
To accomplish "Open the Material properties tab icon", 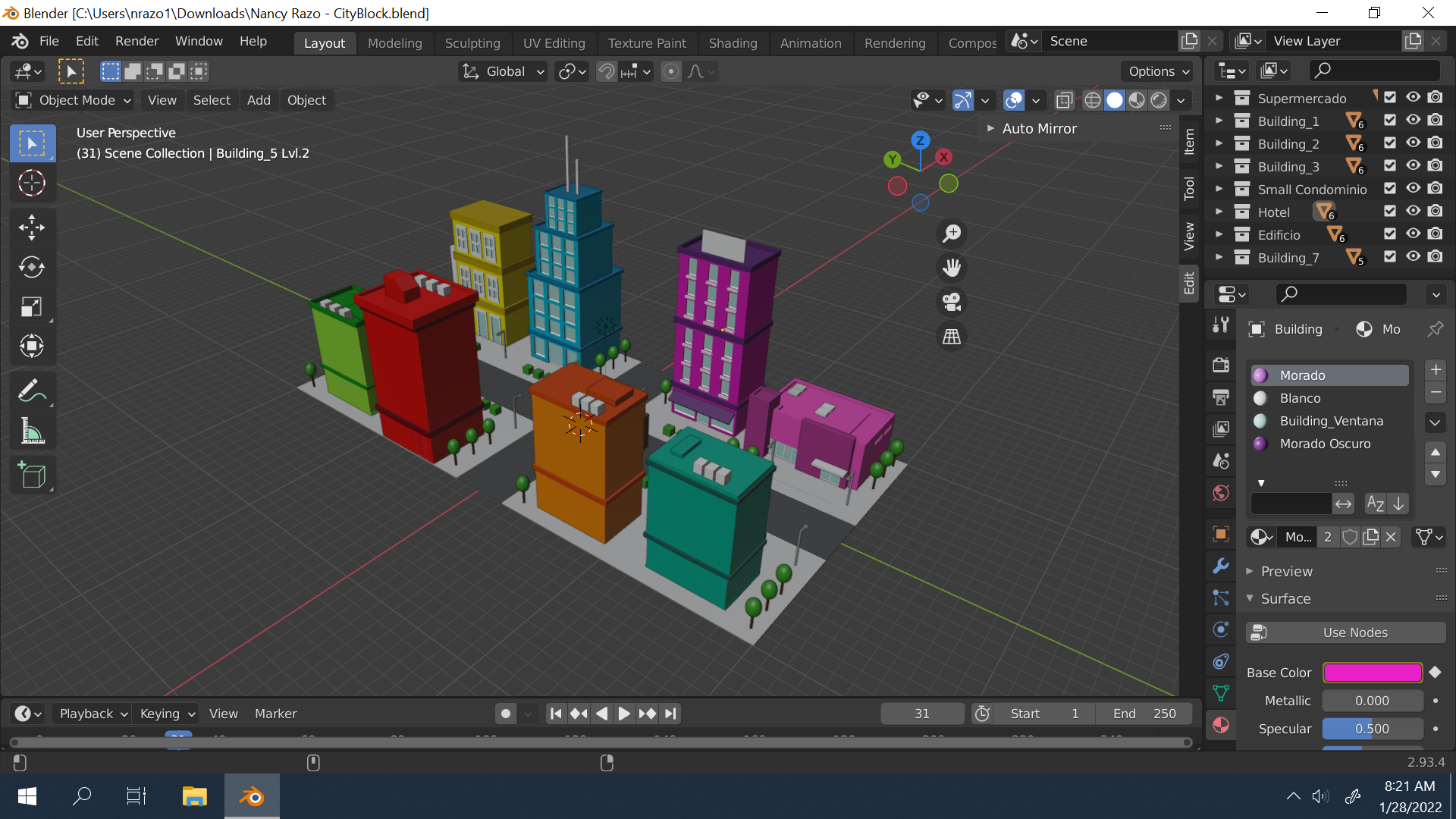I will click(x=1221, y=725).
